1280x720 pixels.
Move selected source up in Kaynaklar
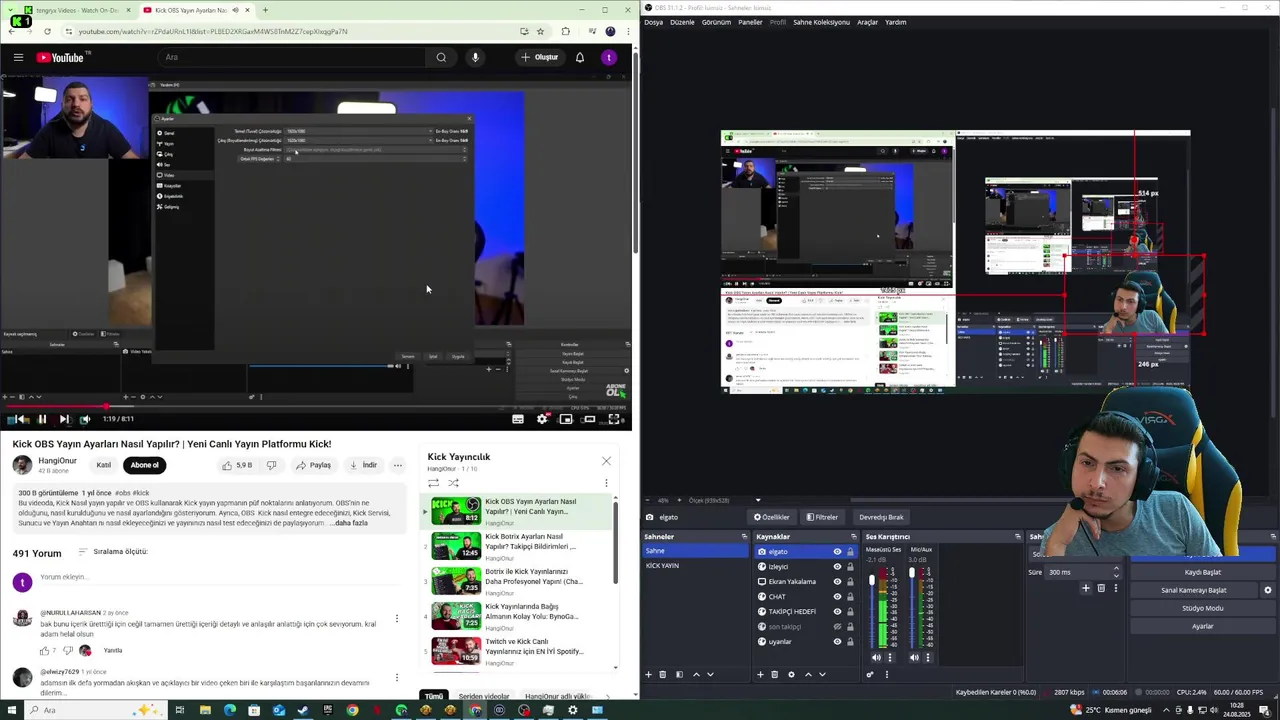click(x=808, y=674)
